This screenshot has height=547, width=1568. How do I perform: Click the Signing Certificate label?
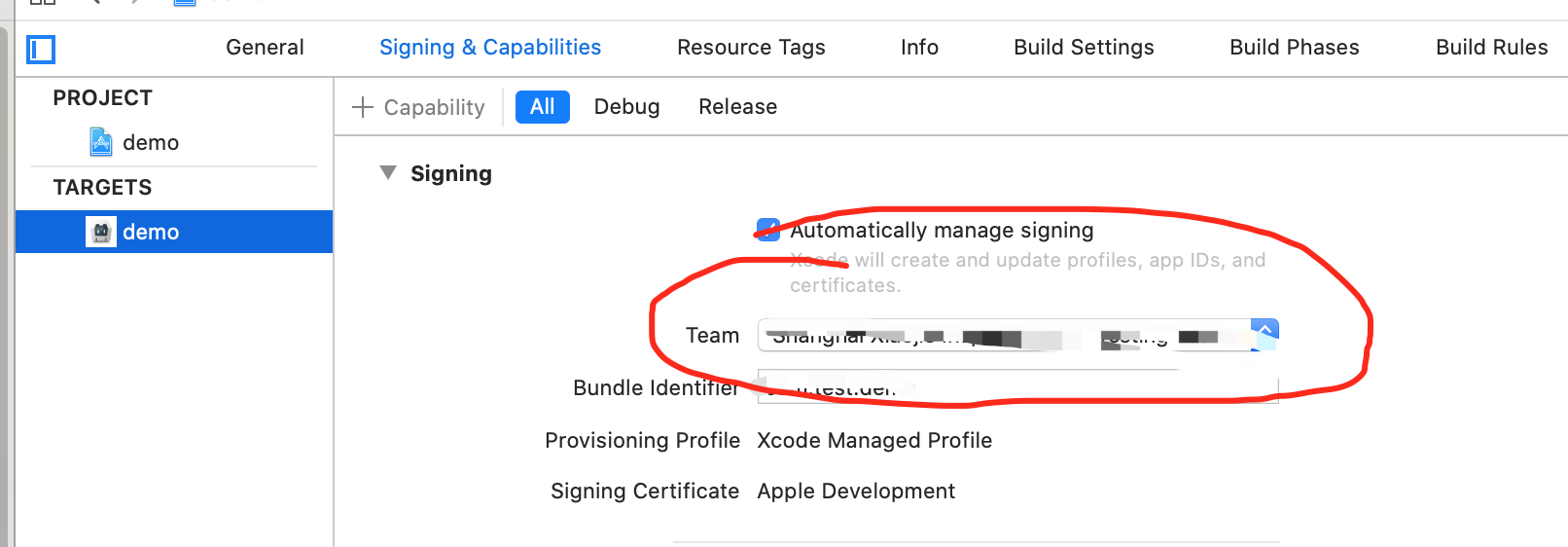645,492
